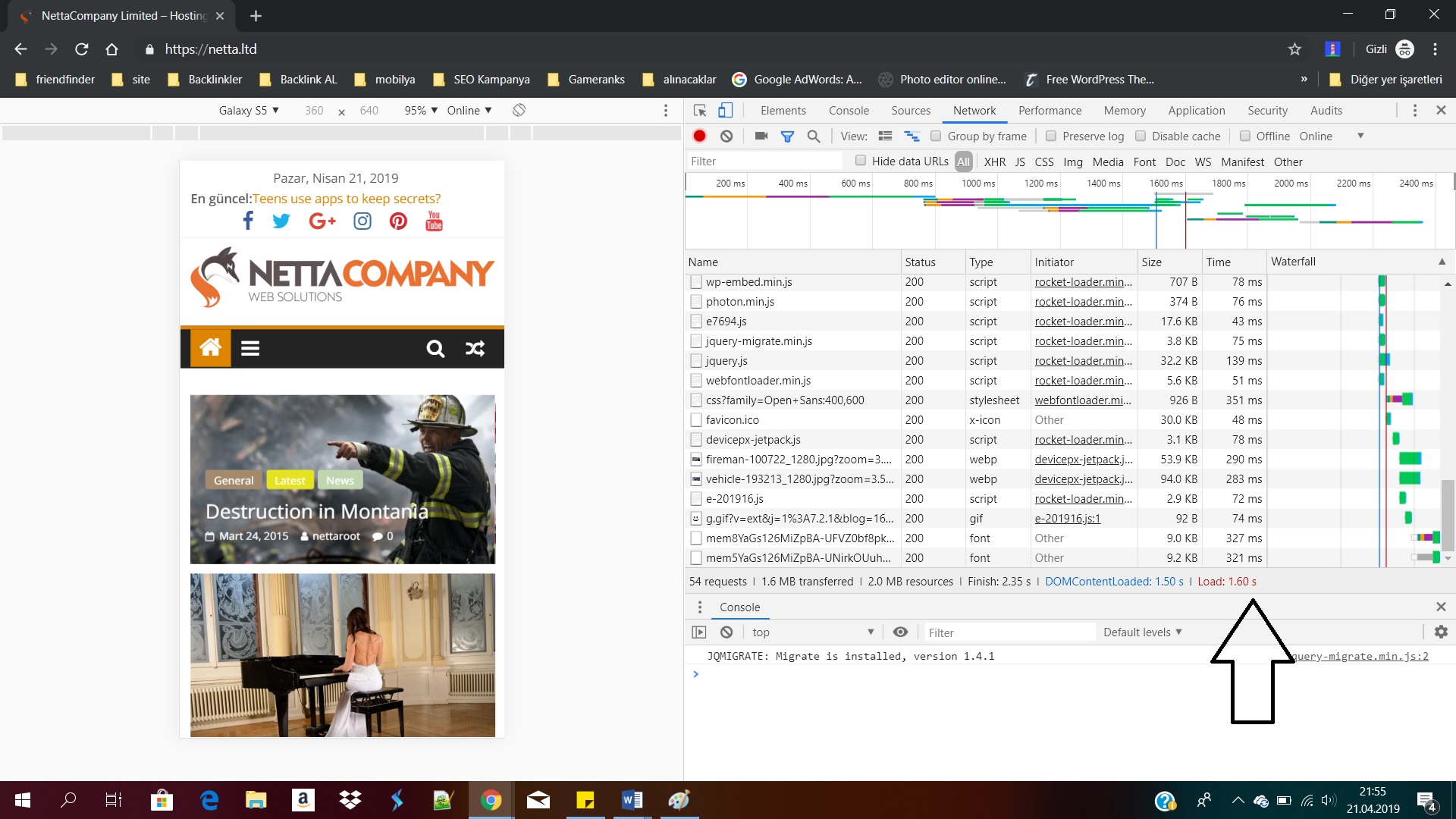Enable Preserve log checkbox
Image resolution: width=1456 pixels, height=819 pixels.
pyautogui.click(x=1051, y=136)
